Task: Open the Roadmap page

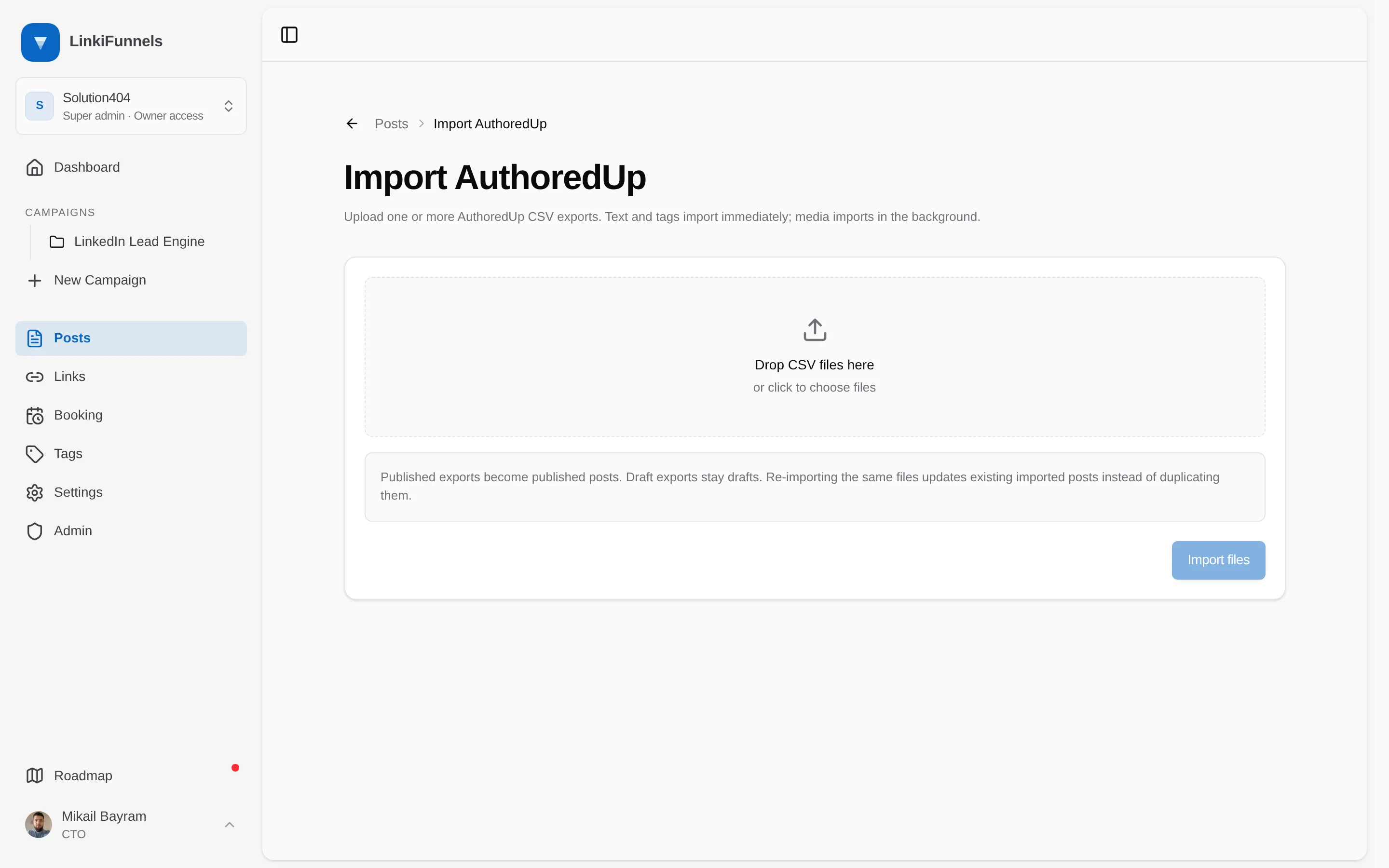Action: click(131, 775)
